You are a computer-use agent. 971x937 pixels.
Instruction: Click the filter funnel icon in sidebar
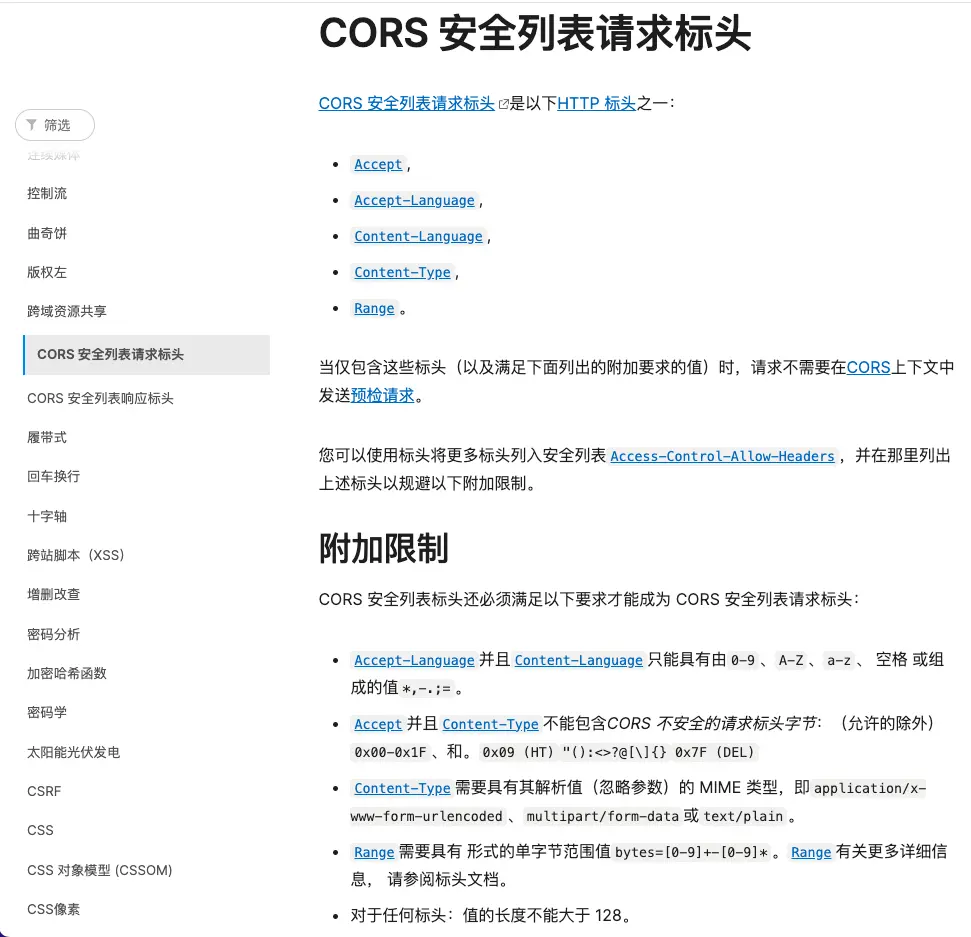[32, 125]
